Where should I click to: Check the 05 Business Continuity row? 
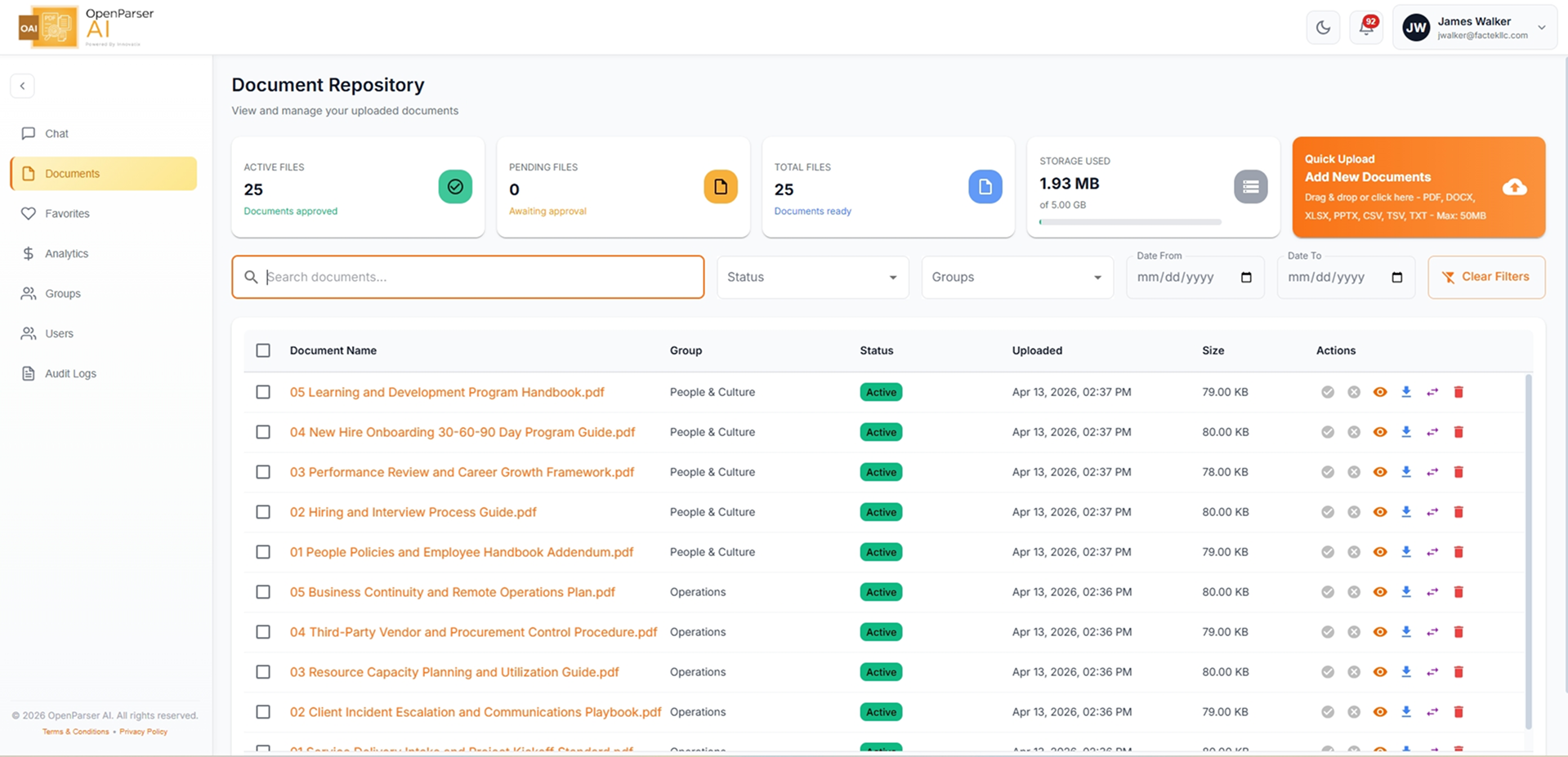[263, 592]
